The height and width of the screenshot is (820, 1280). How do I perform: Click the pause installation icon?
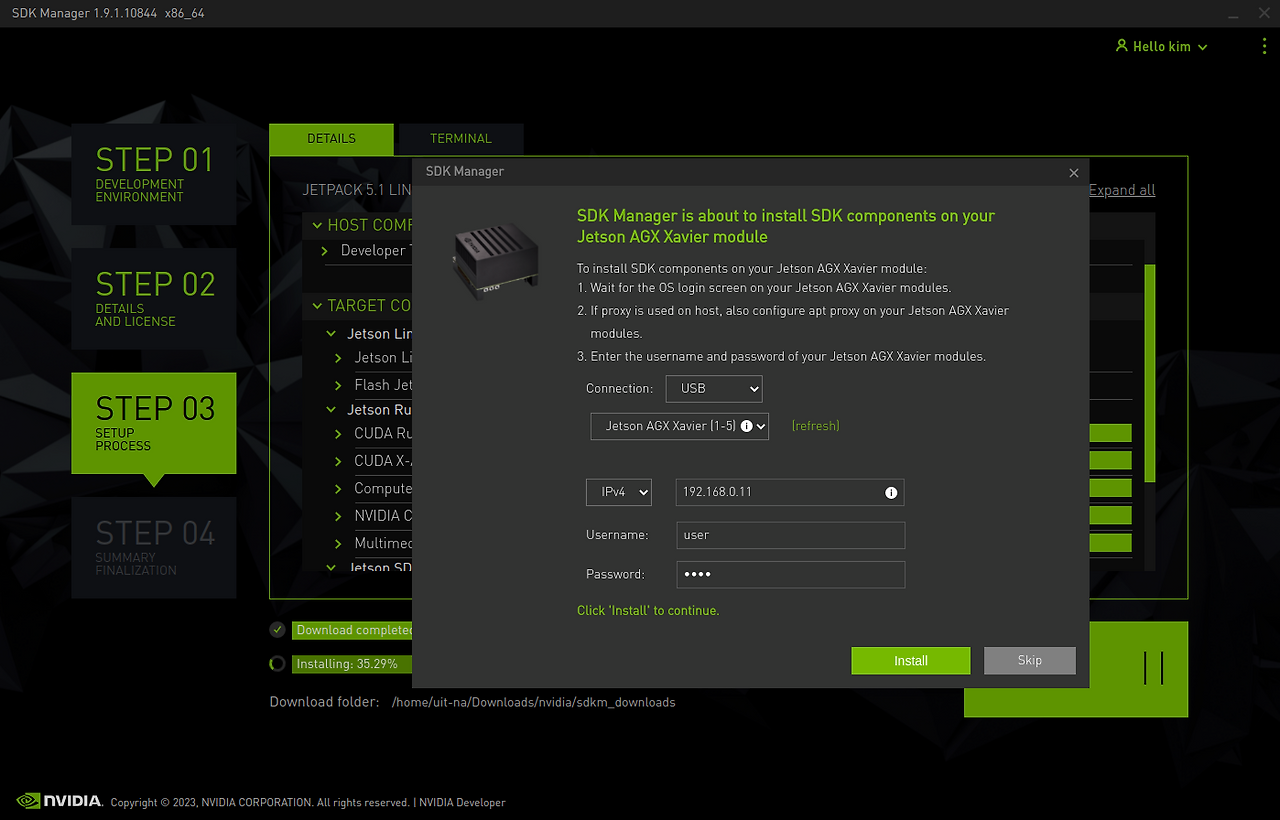1153,667
